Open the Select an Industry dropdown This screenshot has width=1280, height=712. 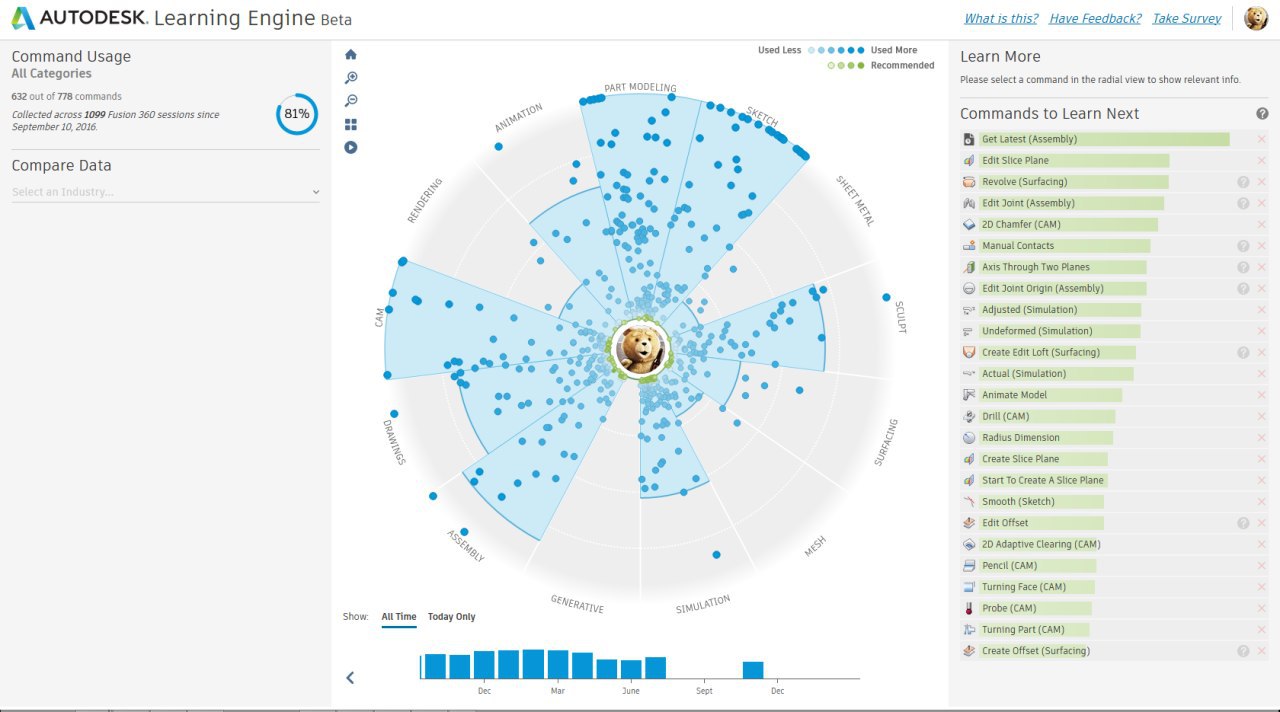point(166,192)
